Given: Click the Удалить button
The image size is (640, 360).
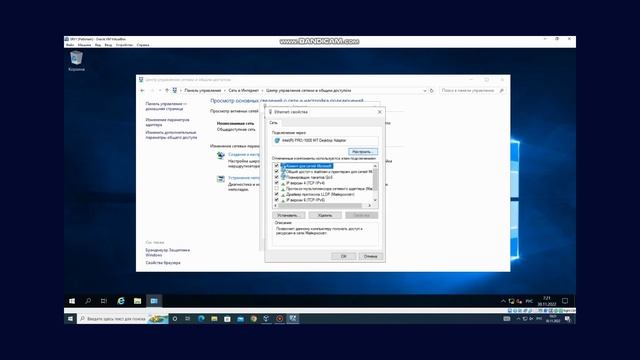Looking at the screenshot, I should point(325,215).
